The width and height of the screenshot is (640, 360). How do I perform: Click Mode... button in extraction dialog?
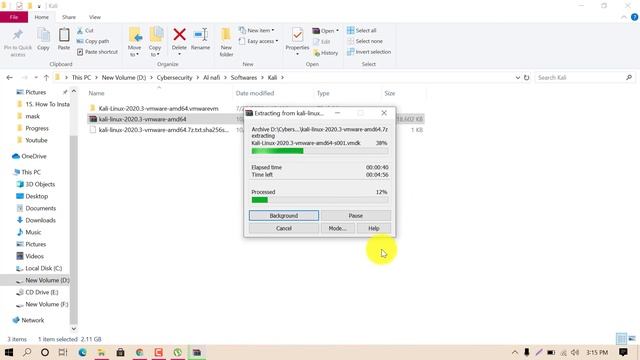tap(337, 228)
